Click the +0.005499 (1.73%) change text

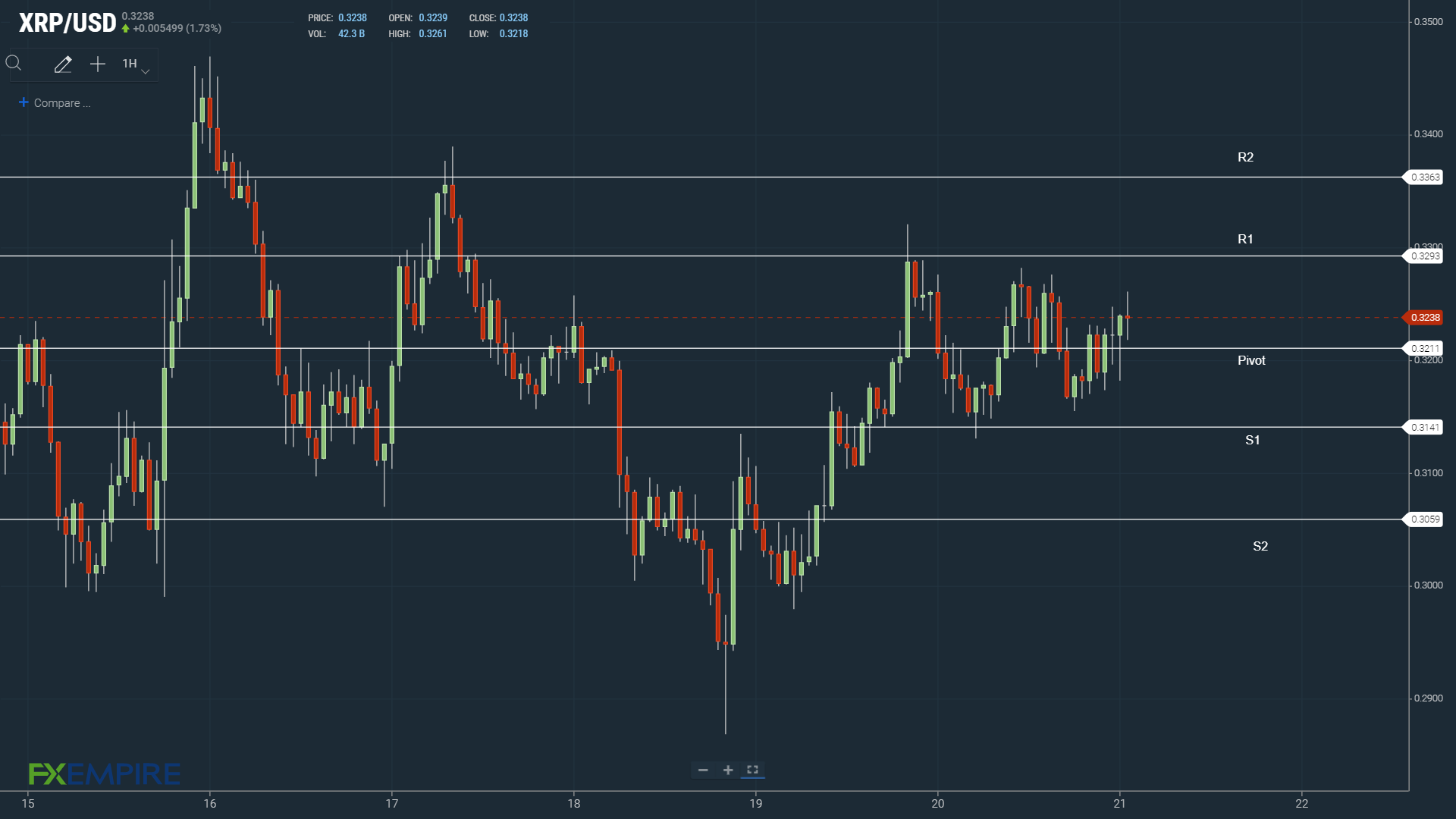177,29
